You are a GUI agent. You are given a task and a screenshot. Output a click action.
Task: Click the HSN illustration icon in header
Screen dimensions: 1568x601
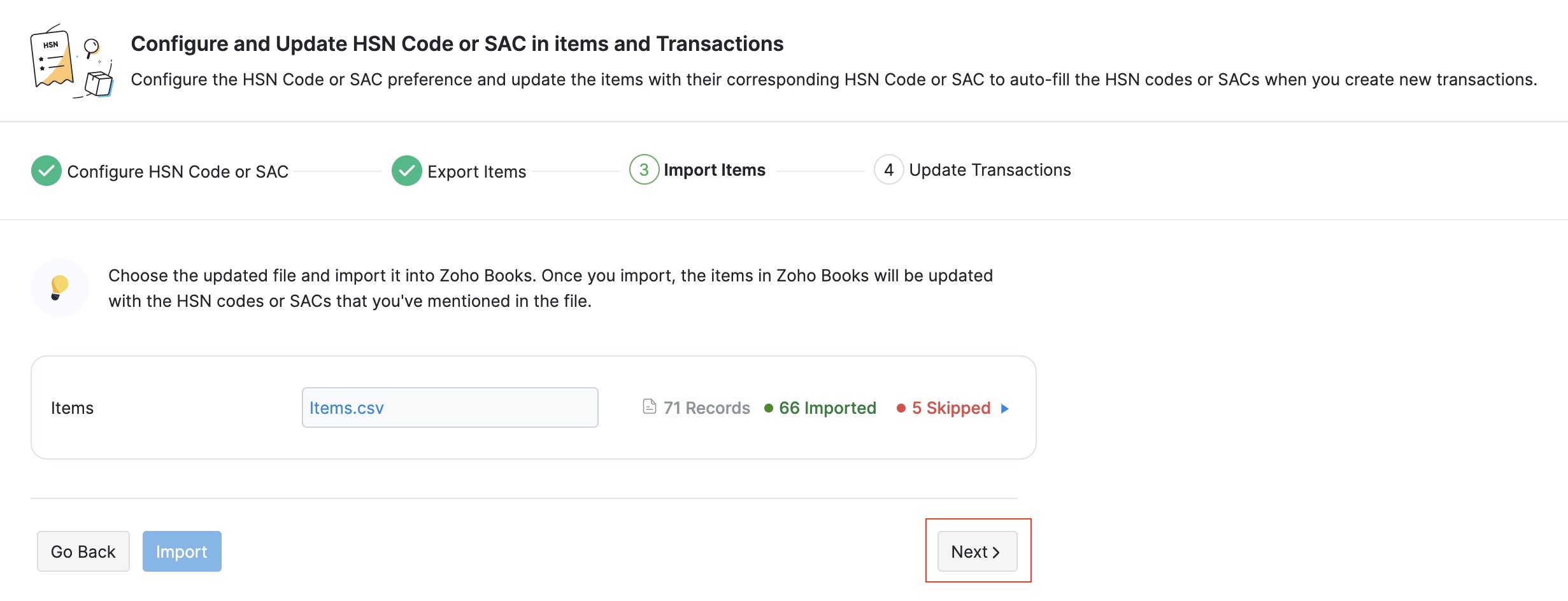(71, 61)
